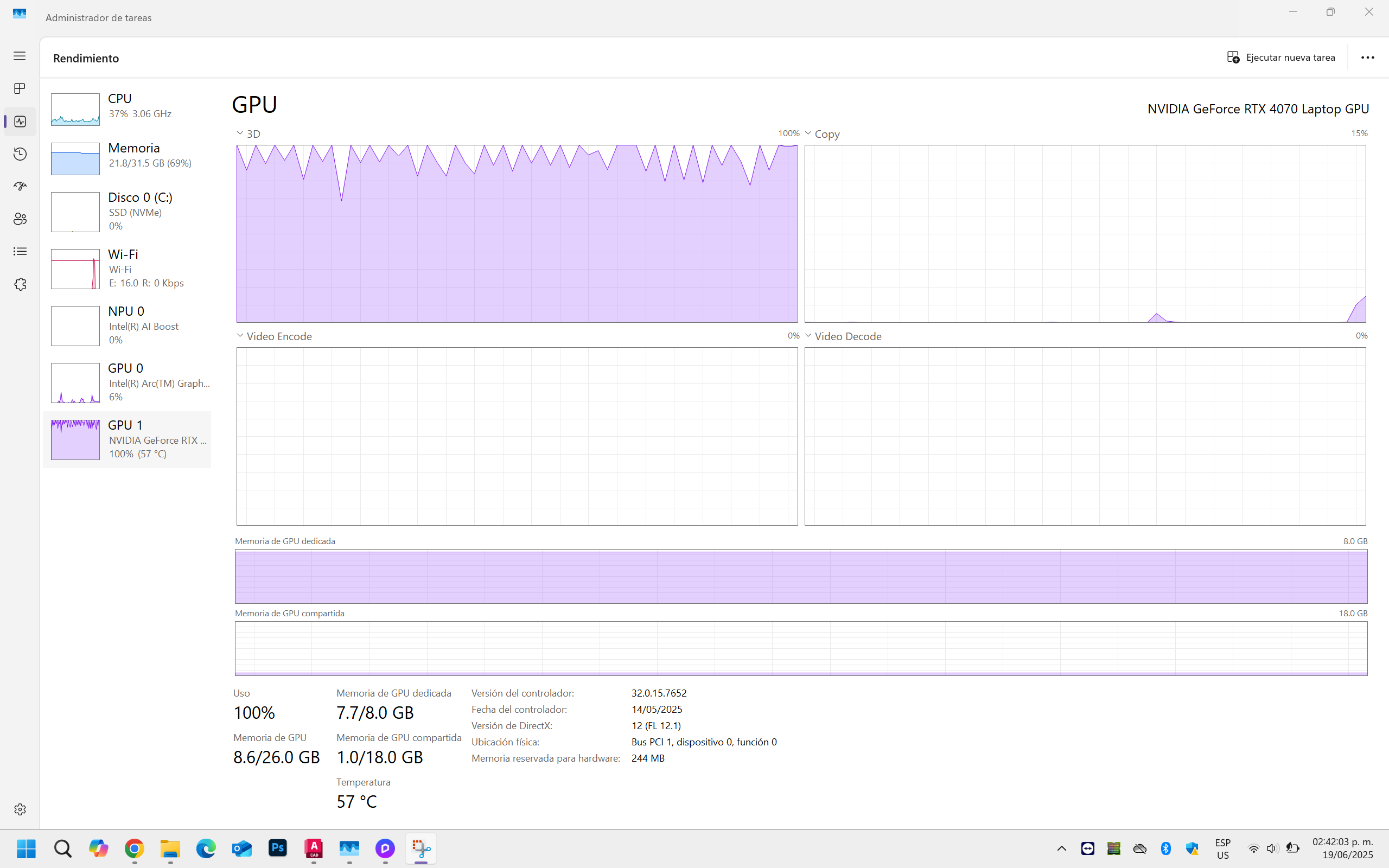Click the 57 °C temperature value

356,801
